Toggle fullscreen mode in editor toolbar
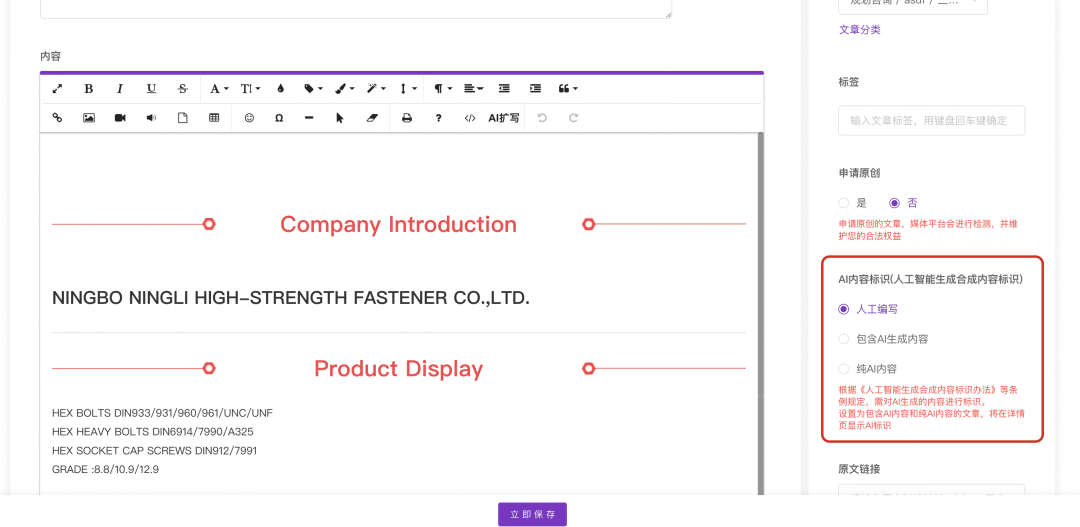 click(x=58, y=89)
